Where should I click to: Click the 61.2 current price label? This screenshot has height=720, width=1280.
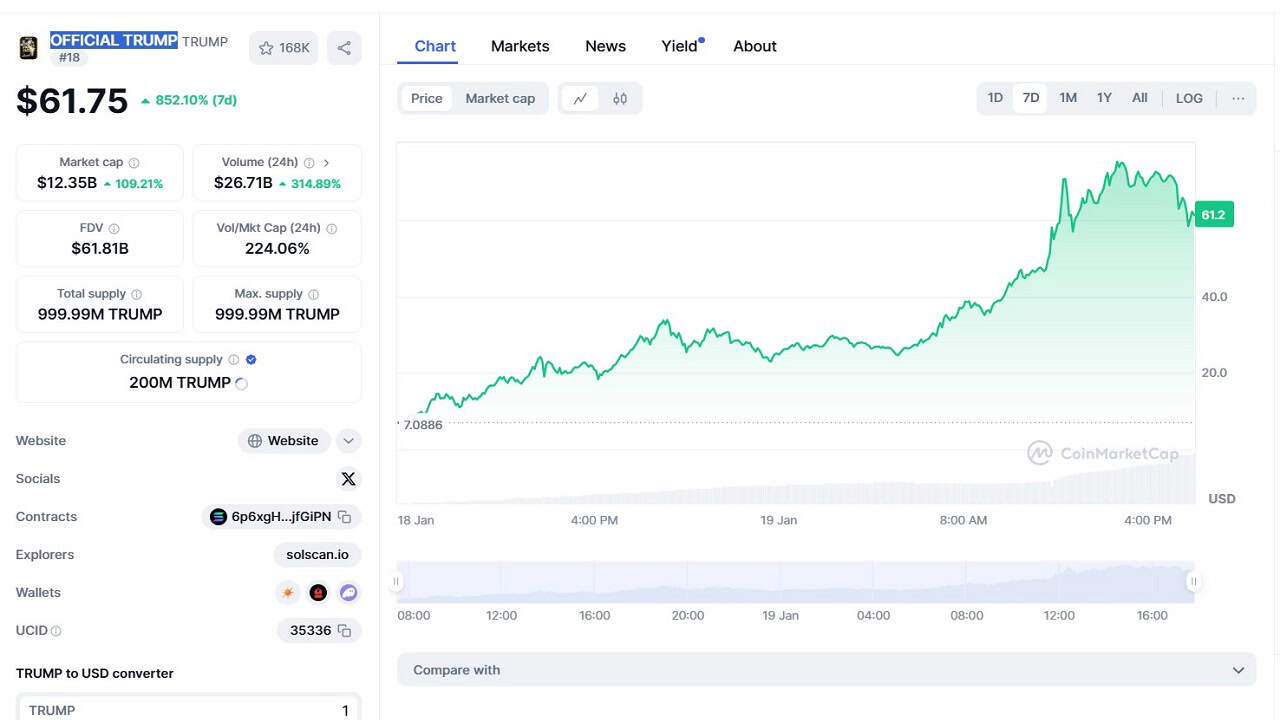[1214, 214]
